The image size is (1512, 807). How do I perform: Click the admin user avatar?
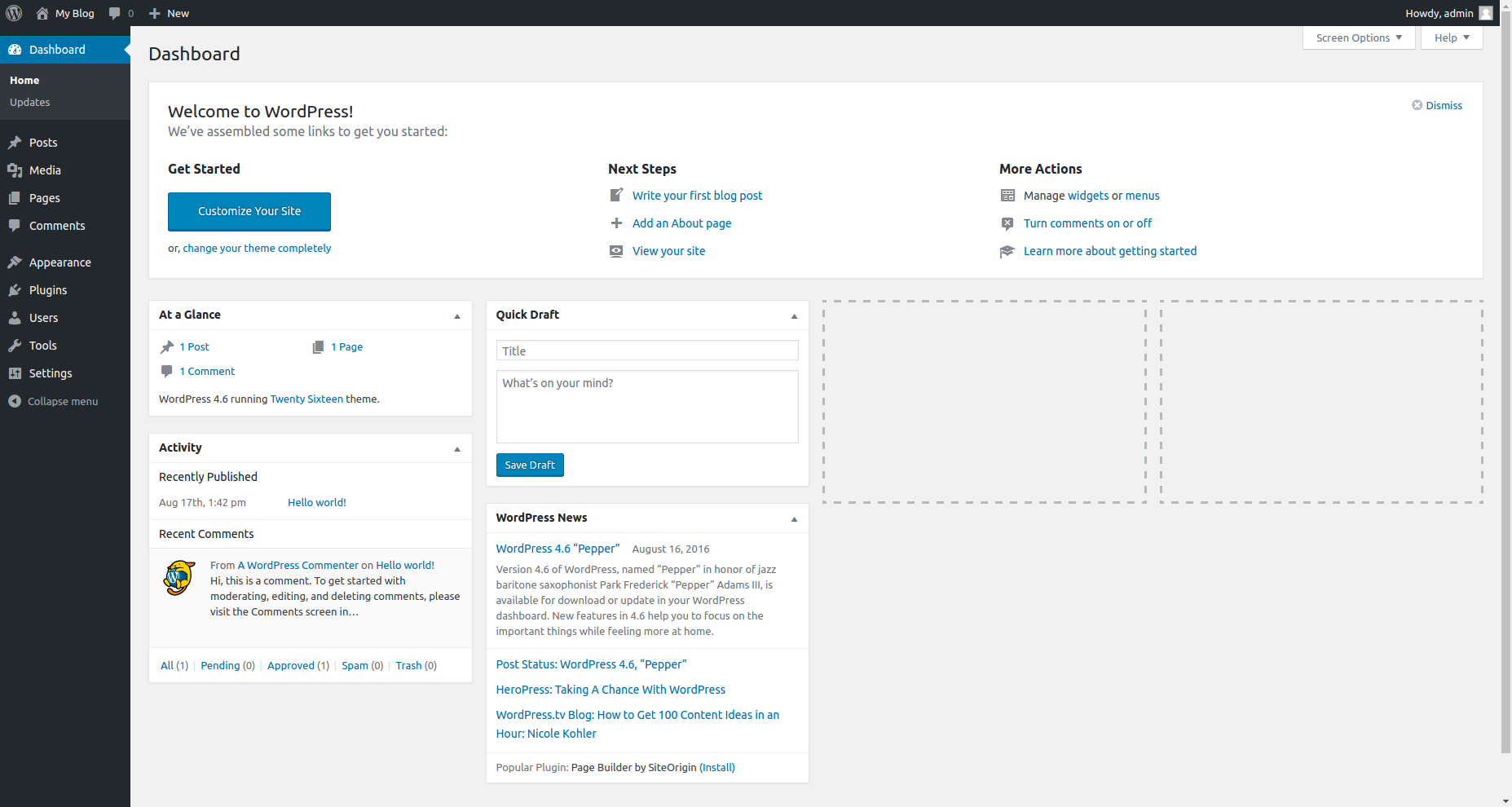[x=1486, y=13]
